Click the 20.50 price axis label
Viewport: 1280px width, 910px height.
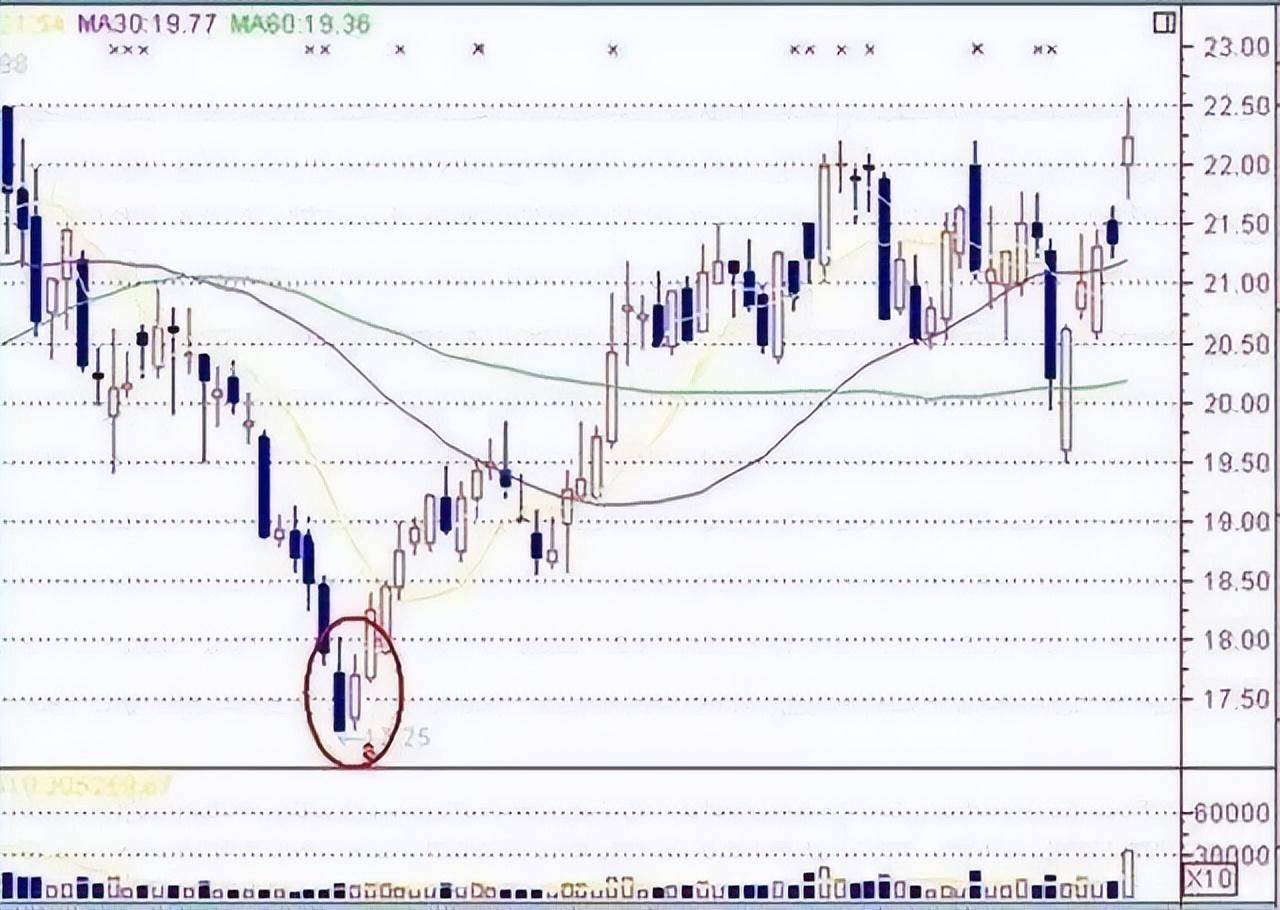point(1237,344)
